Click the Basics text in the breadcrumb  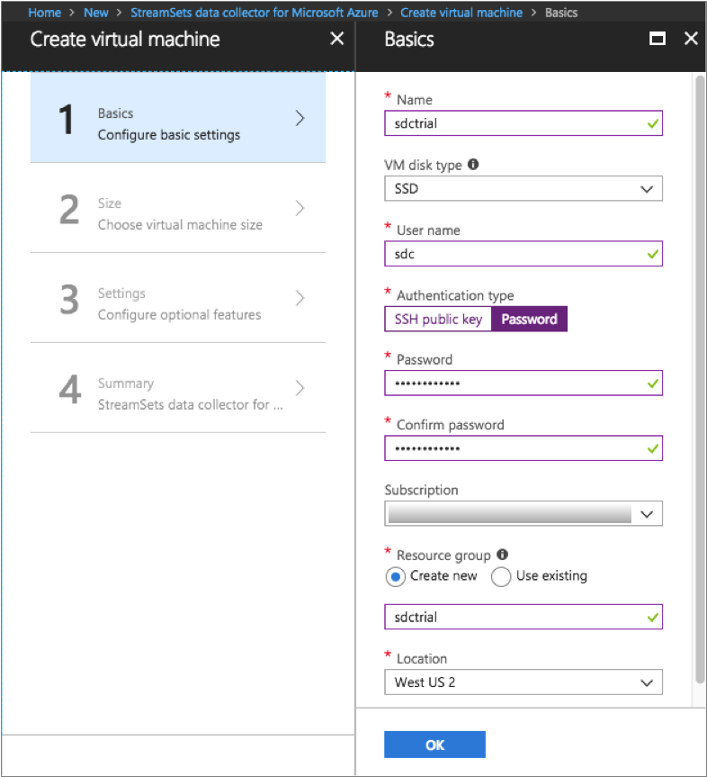coord(561,12)
